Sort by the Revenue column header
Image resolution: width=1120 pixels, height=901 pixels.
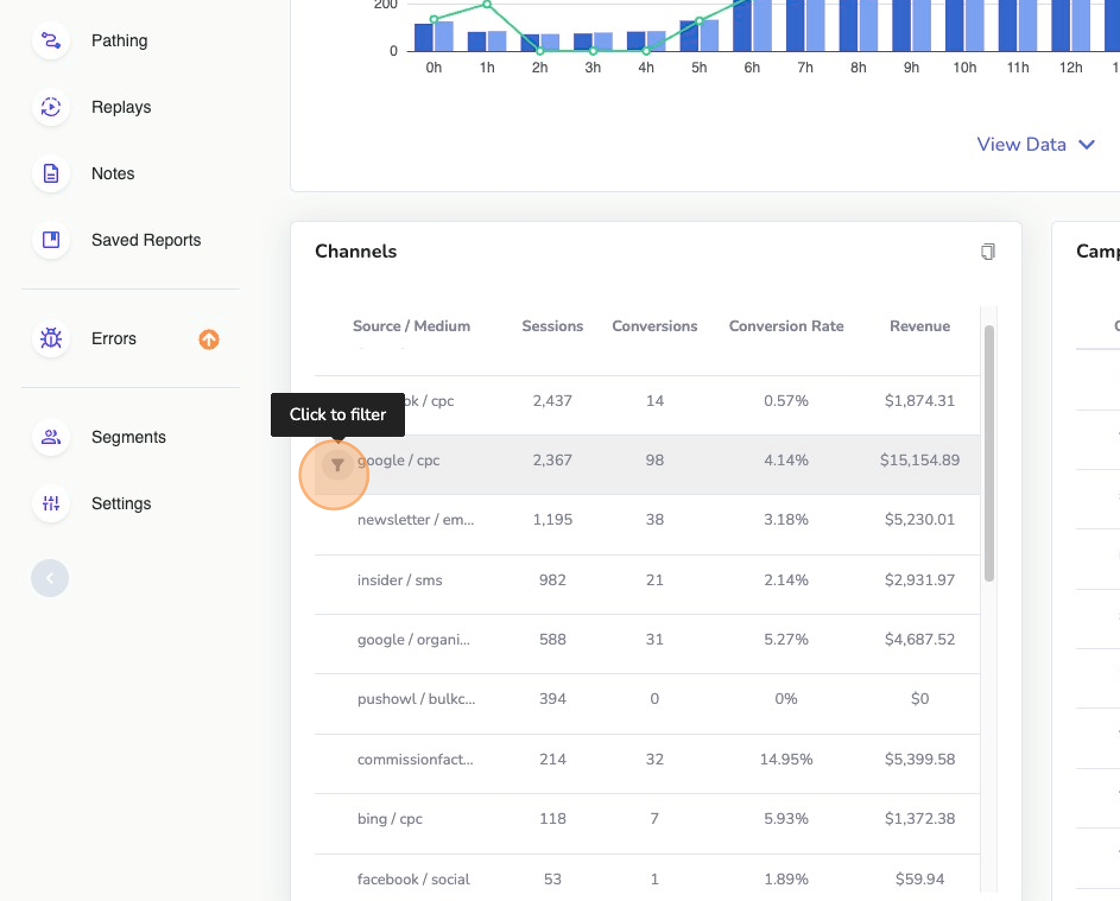pos(919,326)
